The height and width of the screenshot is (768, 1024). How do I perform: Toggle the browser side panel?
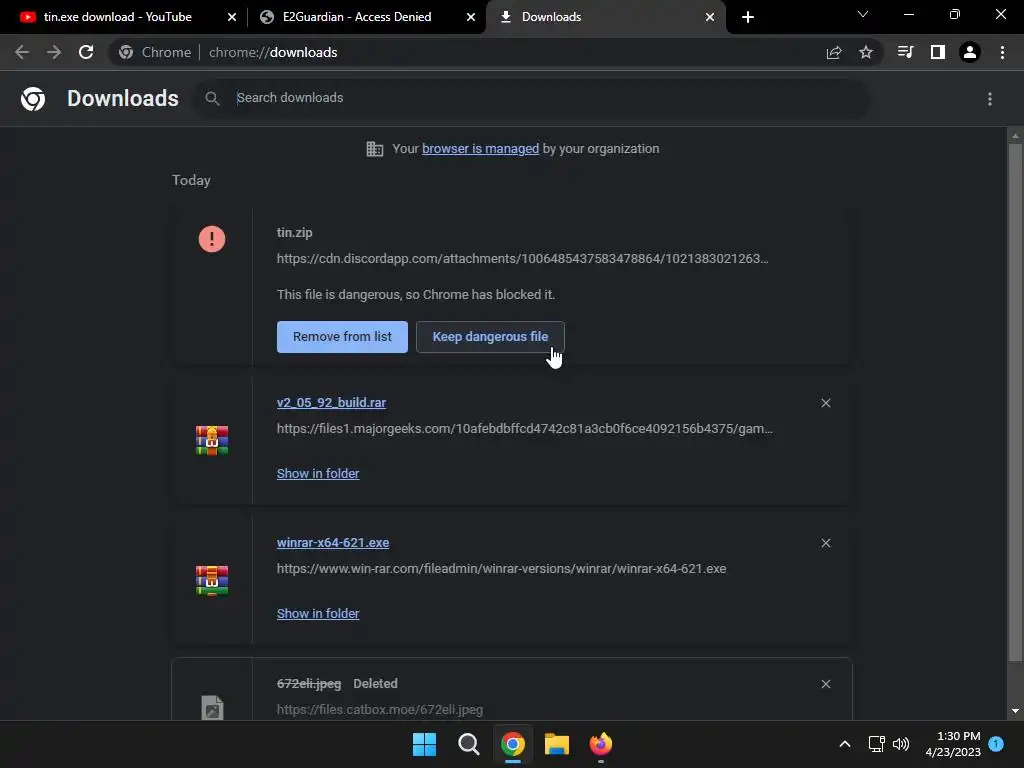point(938,52)
